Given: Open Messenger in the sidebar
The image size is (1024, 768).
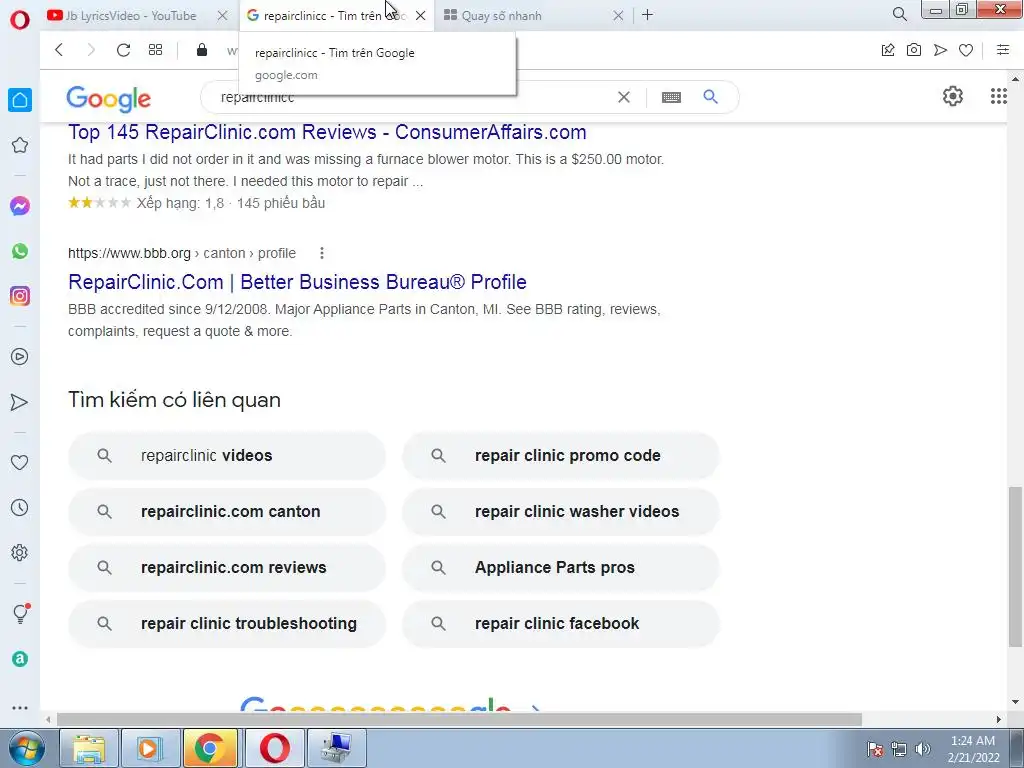Looking at the screenshot, I should [20, 206].
